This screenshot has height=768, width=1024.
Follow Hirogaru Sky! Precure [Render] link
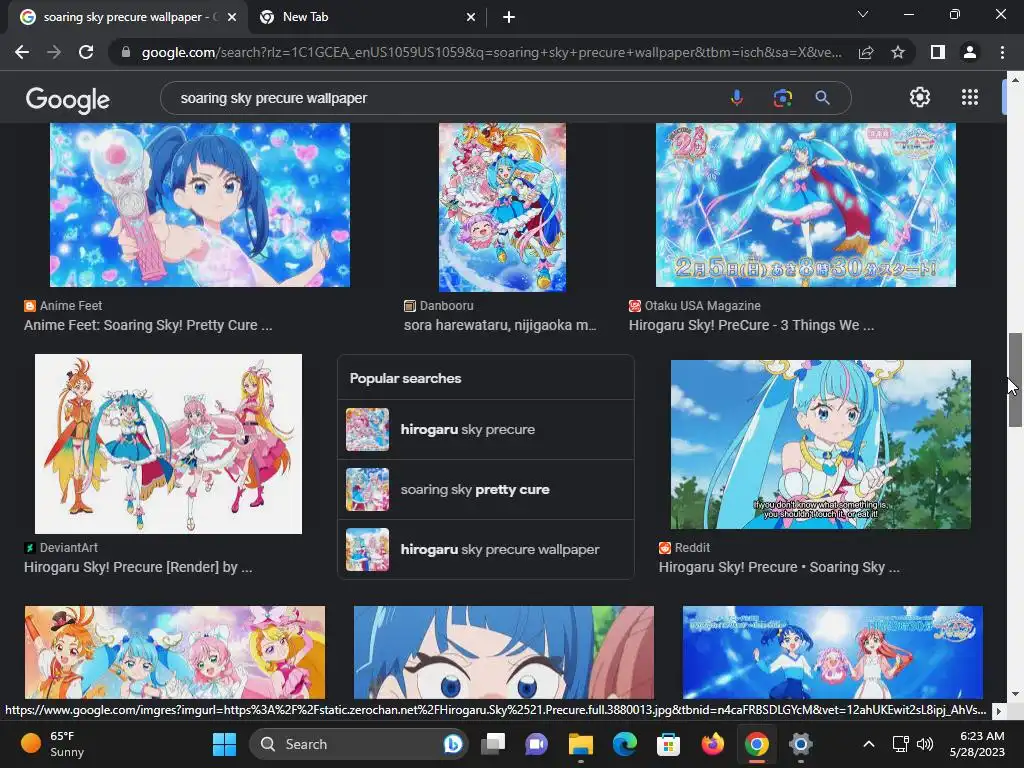click(x=138, y=567)
